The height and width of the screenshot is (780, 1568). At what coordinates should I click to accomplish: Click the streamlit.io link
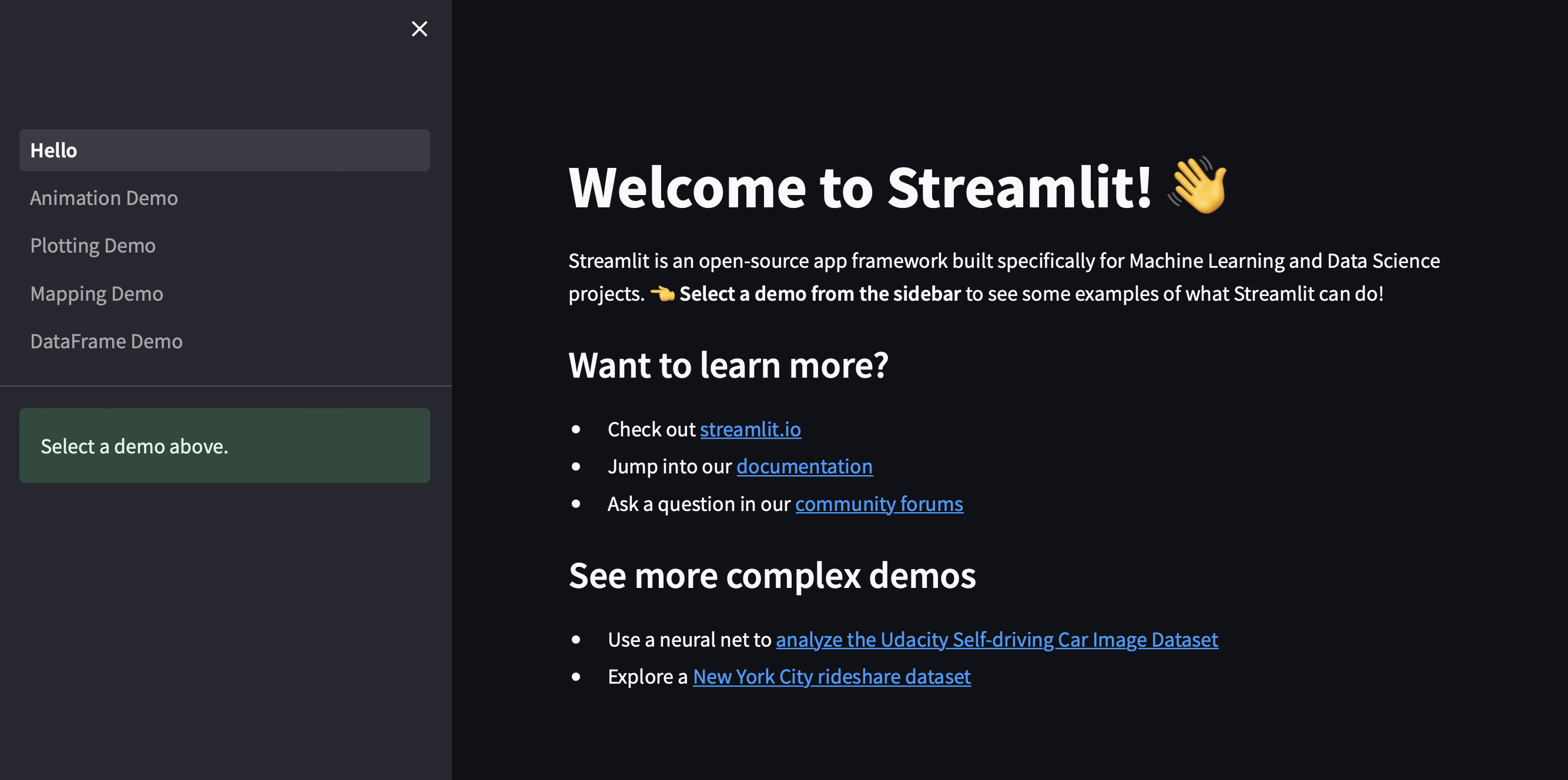click(750, 429)
